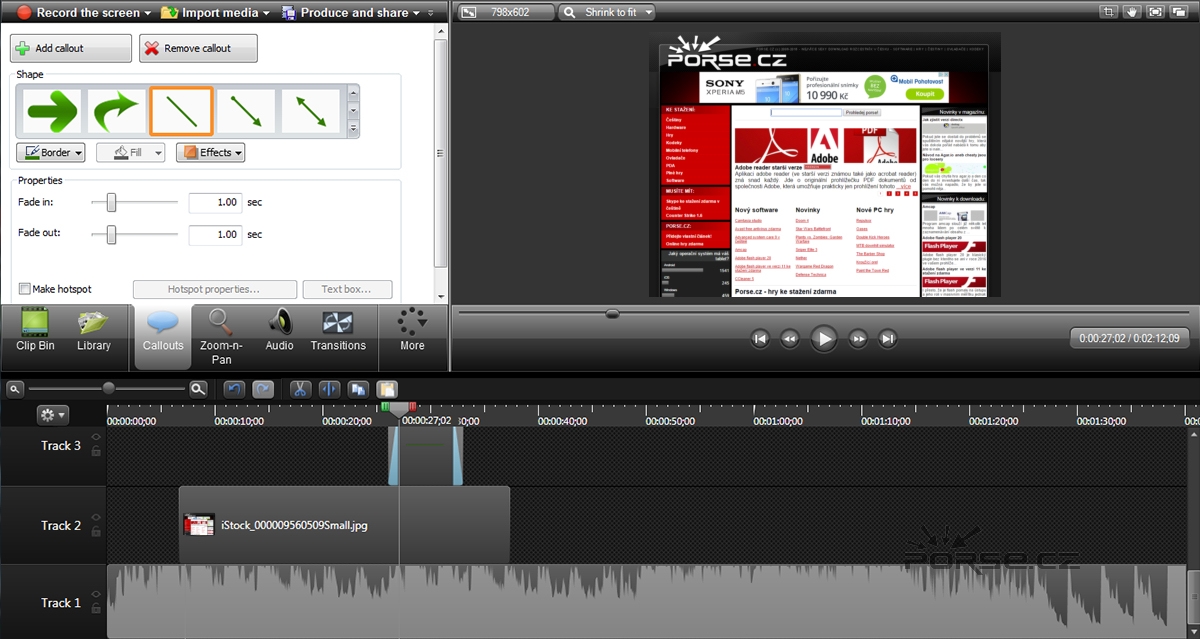Toggle the Track 3 lock
The height and width of the screenshot is (639, 1200).
click(x=96, y=451)
